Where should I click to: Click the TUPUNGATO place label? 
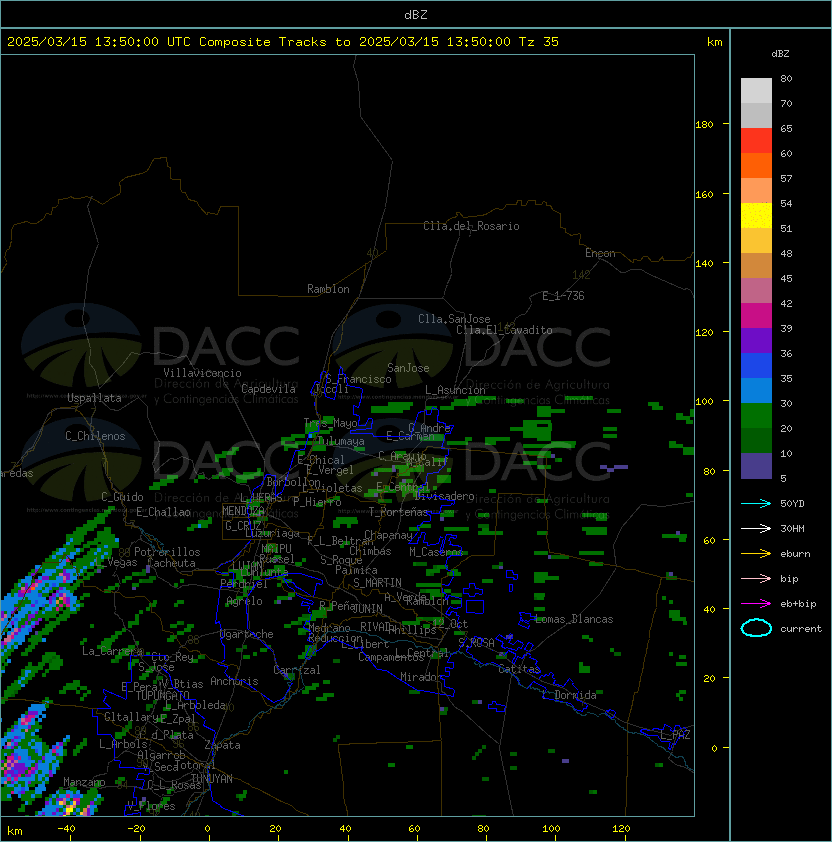(x=162, y=695)
